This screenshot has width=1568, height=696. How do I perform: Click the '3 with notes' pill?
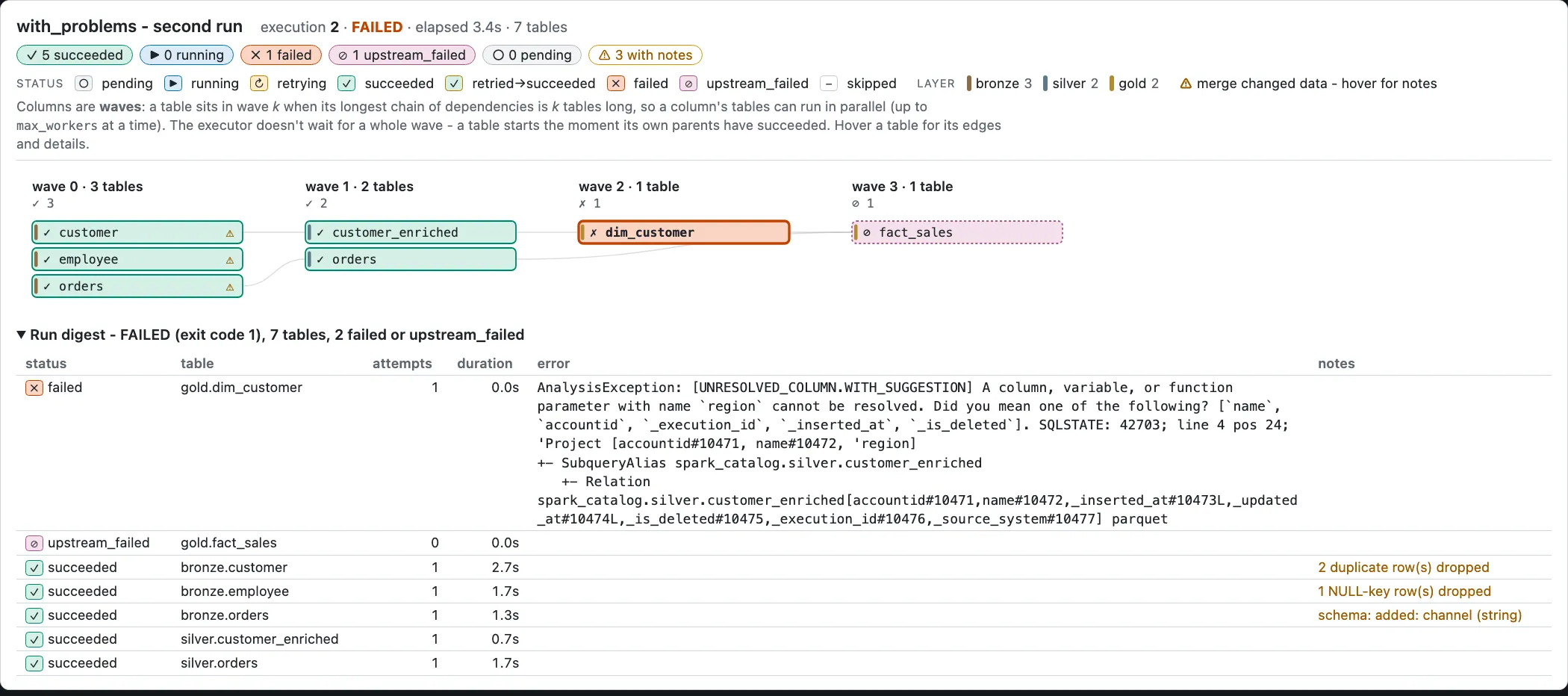(645, 55)
